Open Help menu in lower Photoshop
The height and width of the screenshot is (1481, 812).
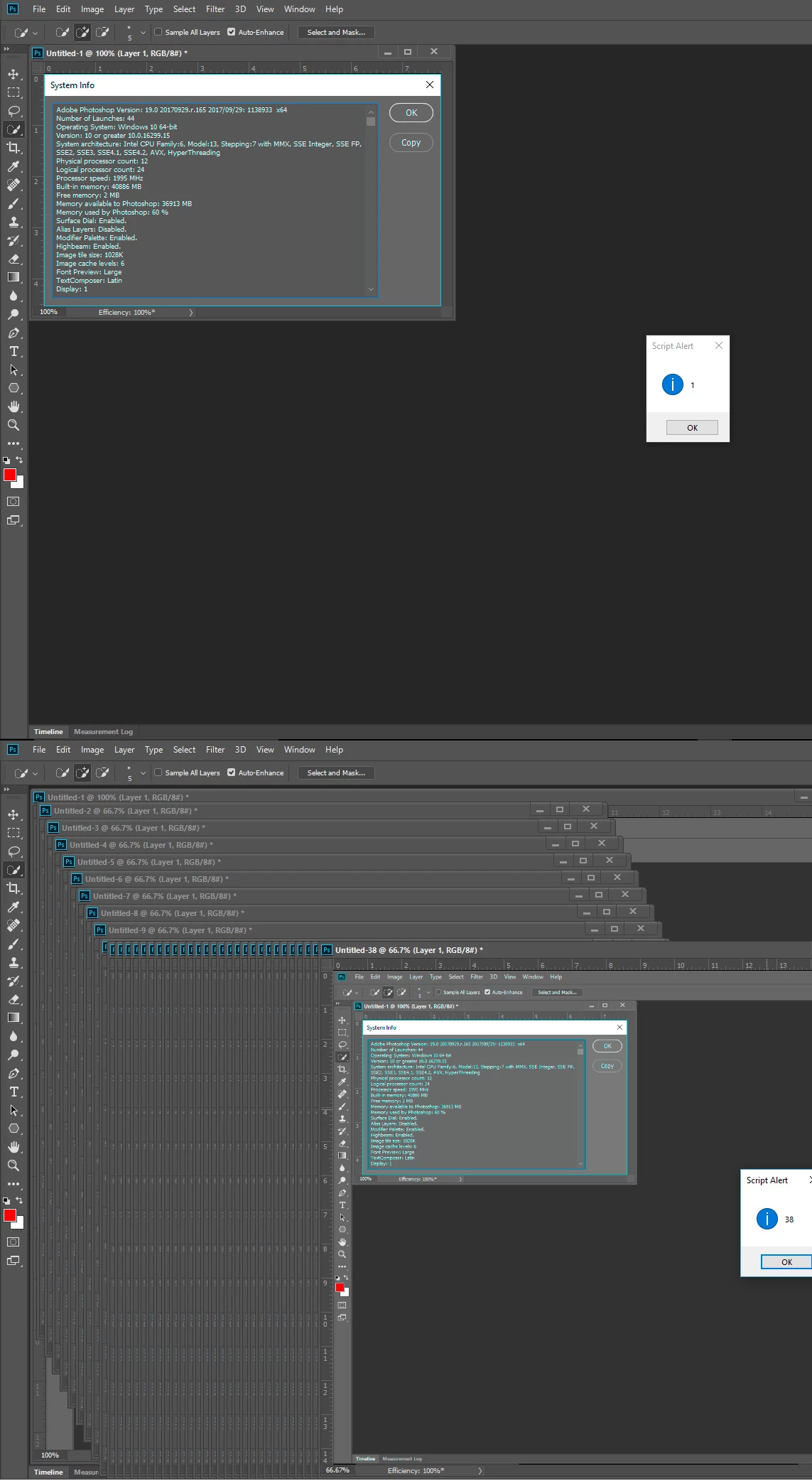[x=335, y=750]
